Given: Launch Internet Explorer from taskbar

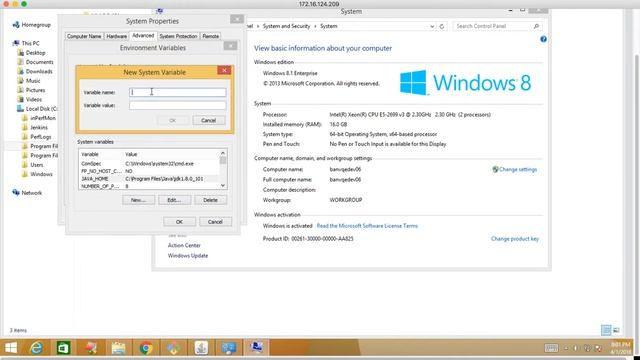Looking at the screenshot, I should tap(36, 348).
